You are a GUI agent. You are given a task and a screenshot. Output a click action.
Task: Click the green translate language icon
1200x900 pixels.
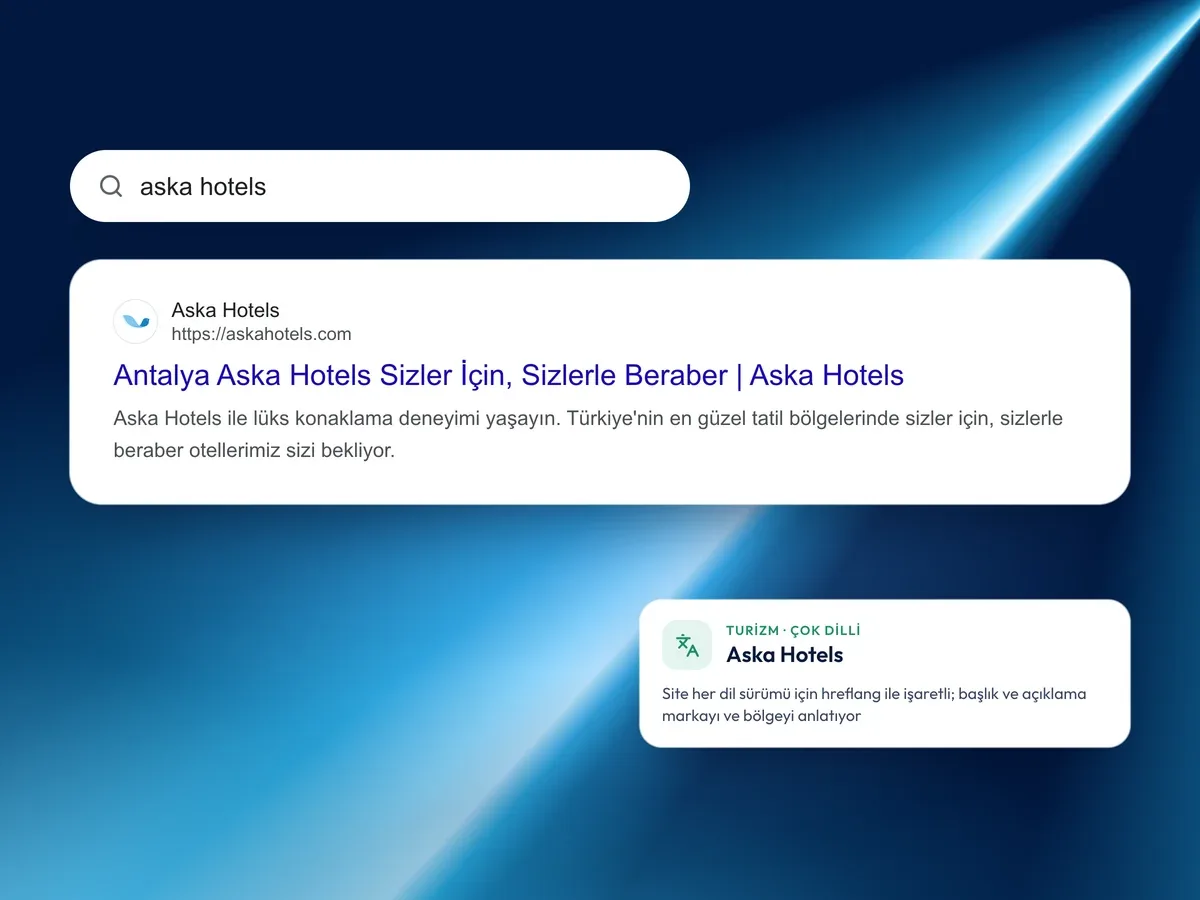687,645
